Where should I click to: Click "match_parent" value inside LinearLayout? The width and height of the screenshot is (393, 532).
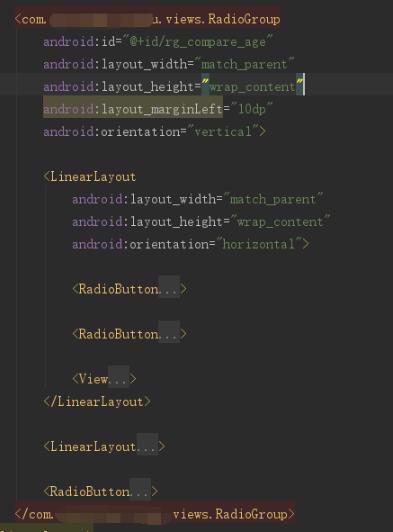point(273,199)
